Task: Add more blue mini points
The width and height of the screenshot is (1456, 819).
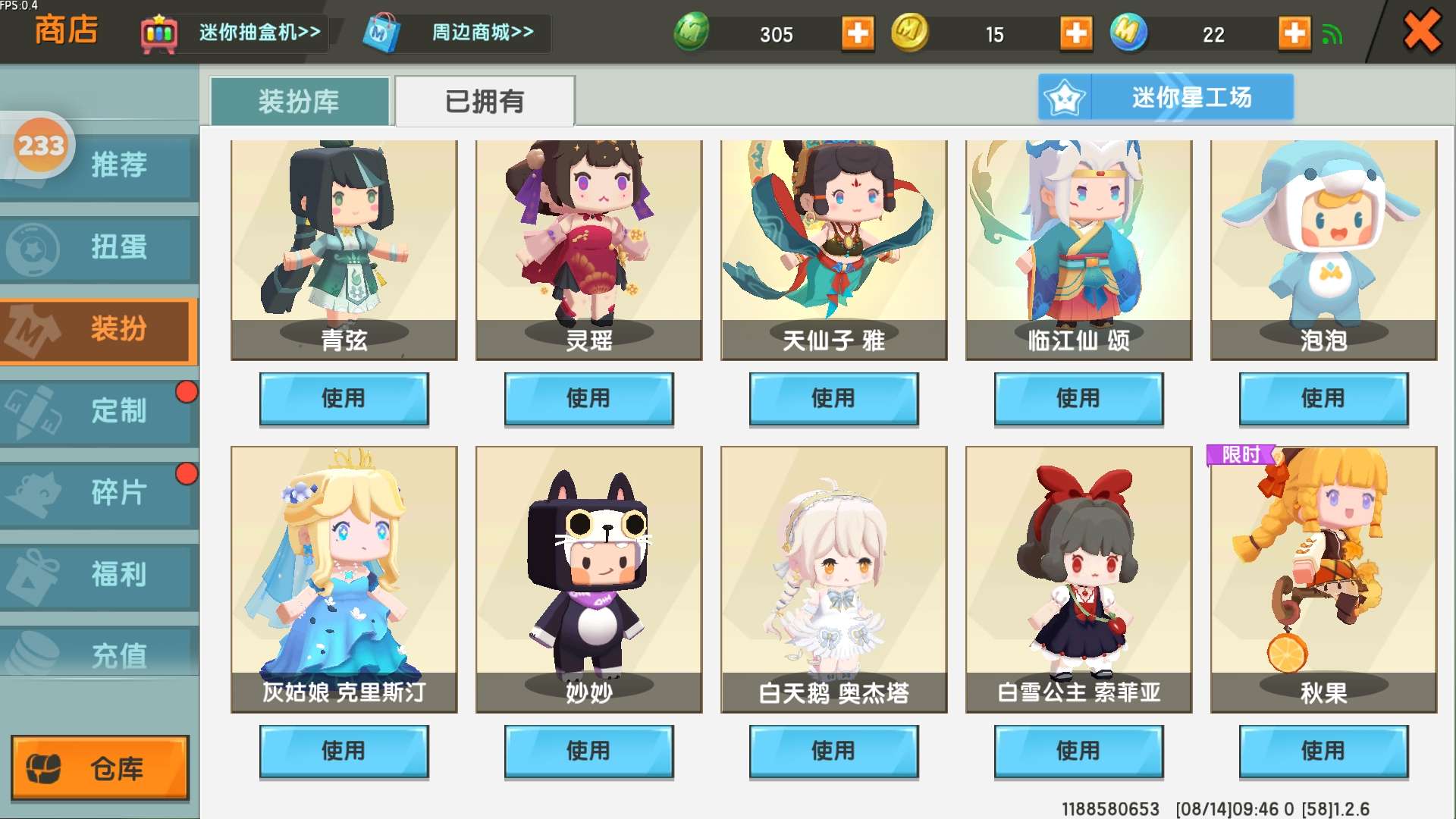Action: 1294,34
